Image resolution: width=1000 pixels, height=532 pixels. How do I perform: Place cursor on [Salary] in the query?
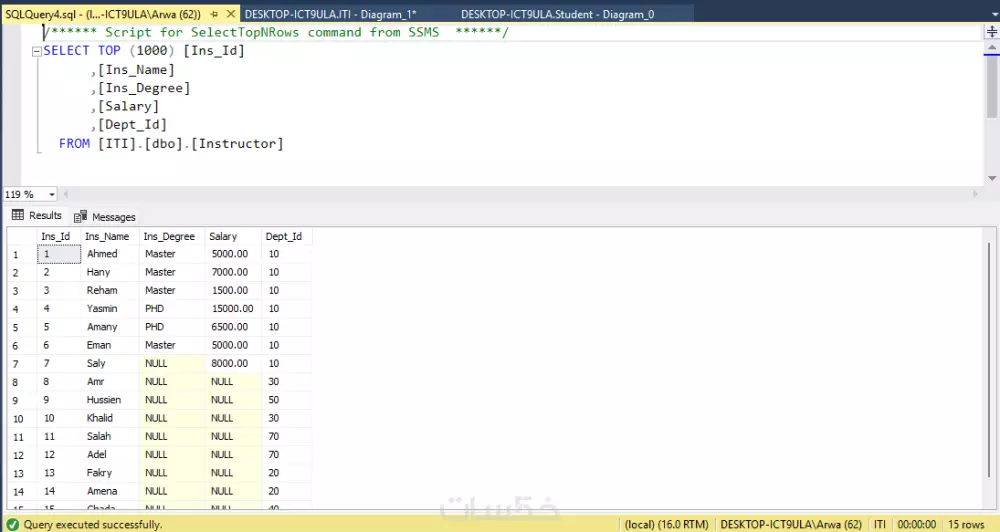click(128, 107)
